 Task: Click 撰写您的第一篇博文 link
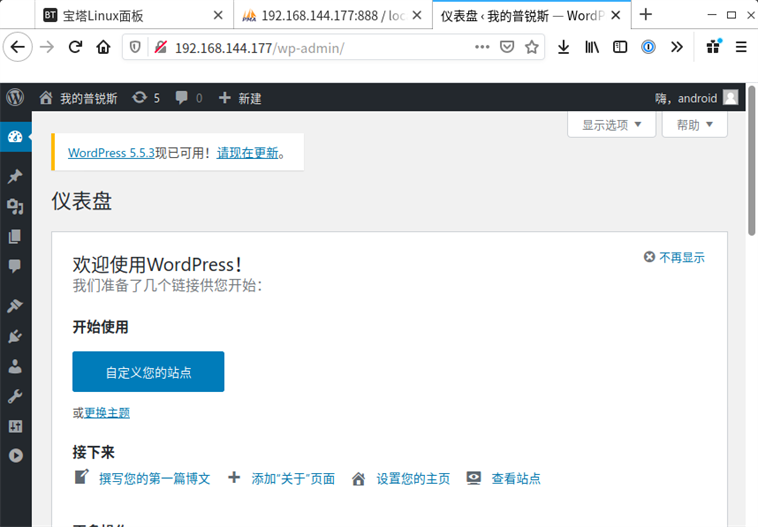(155, 479)
